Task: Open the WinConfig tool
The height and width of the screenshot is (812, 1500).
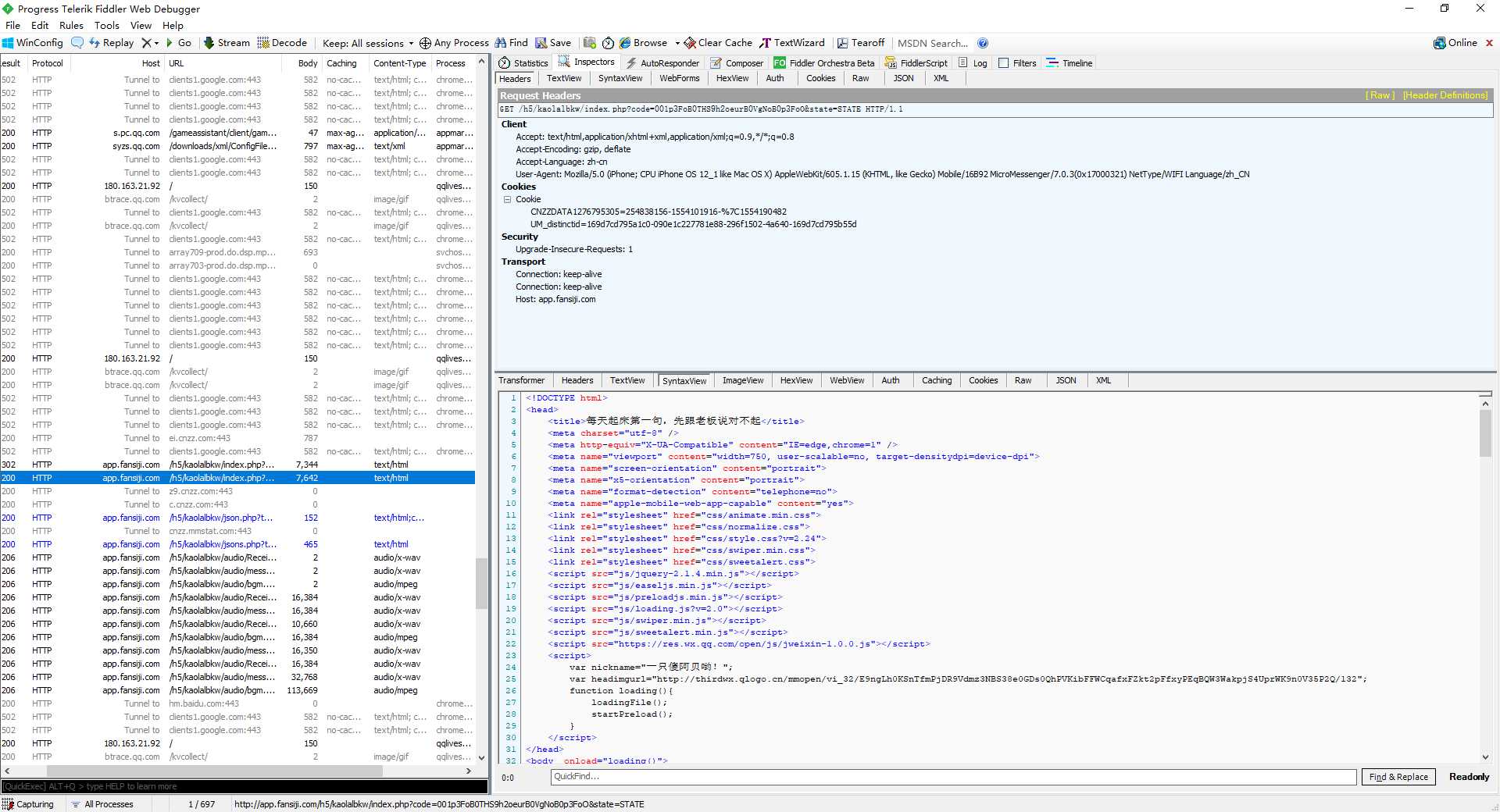Action: click(32, 43)
